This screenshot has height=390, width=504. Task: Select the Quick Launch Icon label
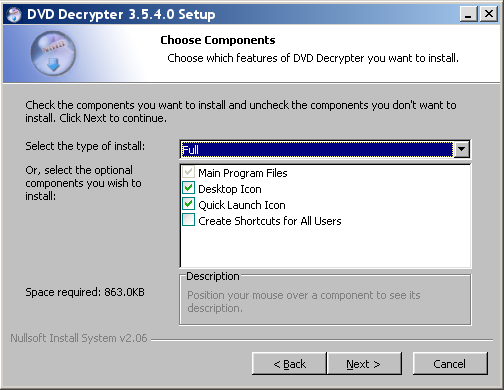point(242,205)
